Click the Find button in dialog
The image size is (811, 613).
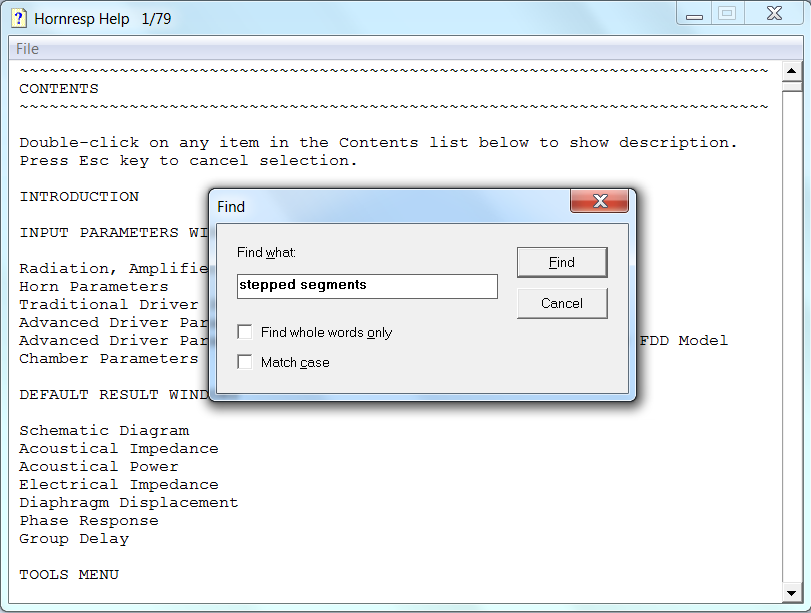[x=562, y=262]
